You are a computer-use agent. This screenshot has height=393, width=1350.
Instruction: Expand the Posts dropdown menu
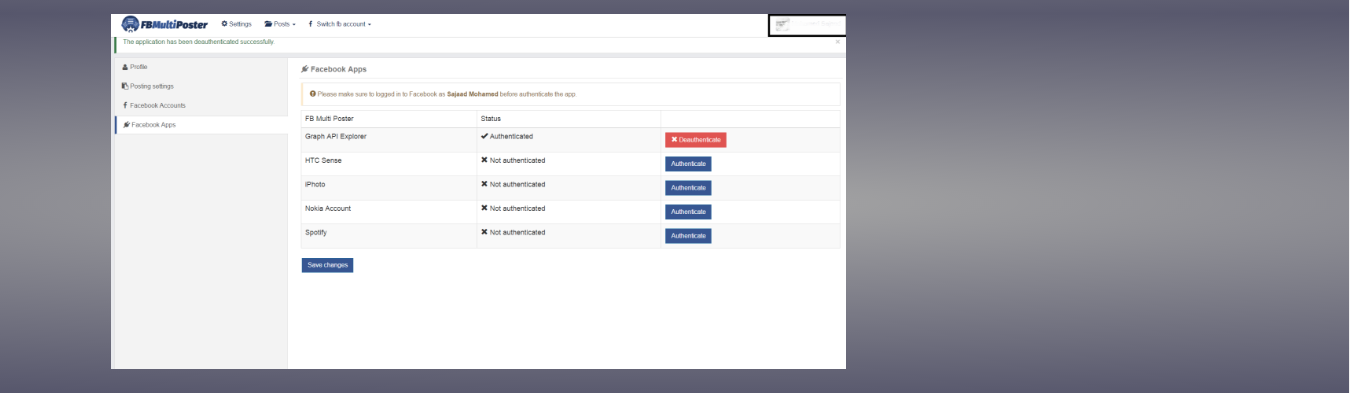point(280,24)
